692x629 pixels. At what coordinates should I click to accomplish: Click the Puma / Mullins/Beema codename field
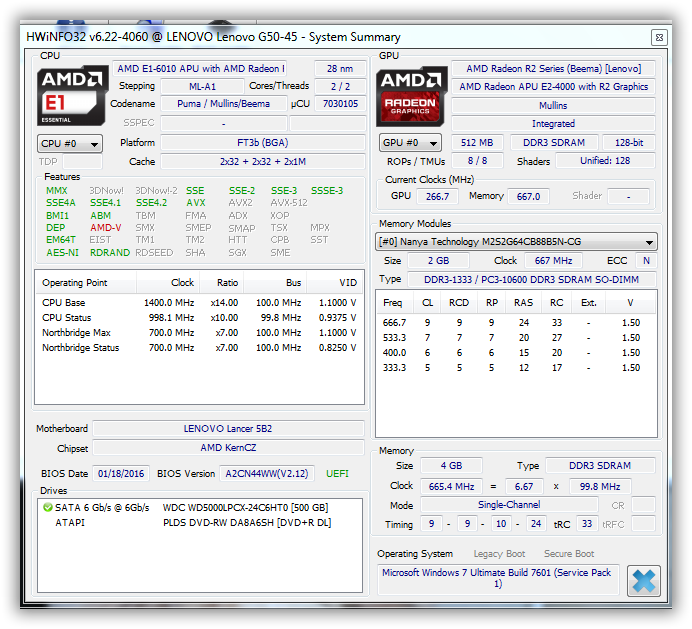[x=223, y=104]
